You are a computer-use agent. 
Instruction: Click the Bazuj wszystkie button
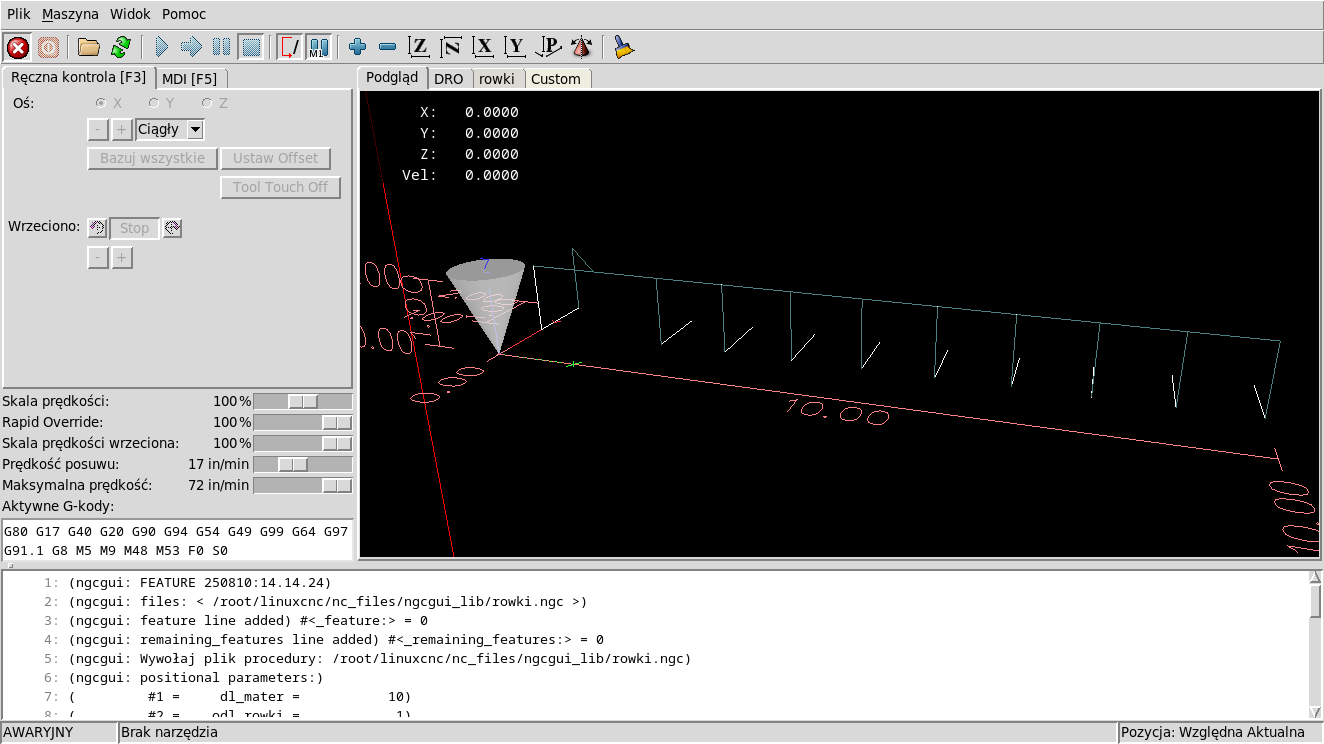point(152,158)
